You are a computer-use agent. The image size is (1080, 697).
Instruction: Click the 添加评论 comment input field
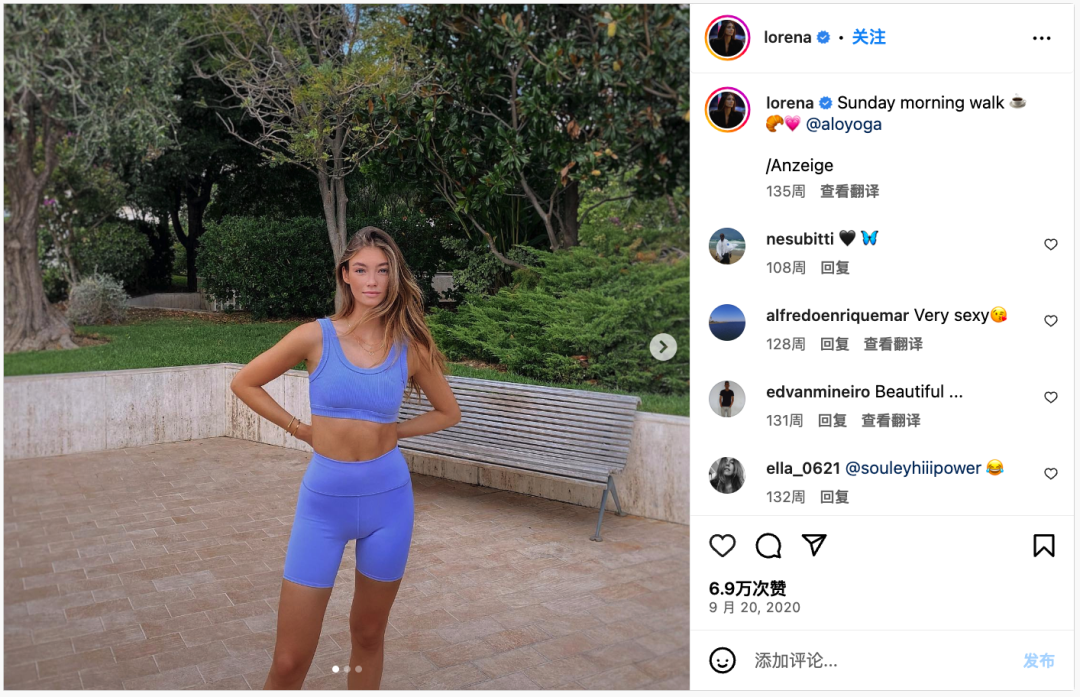coord(881,660)
